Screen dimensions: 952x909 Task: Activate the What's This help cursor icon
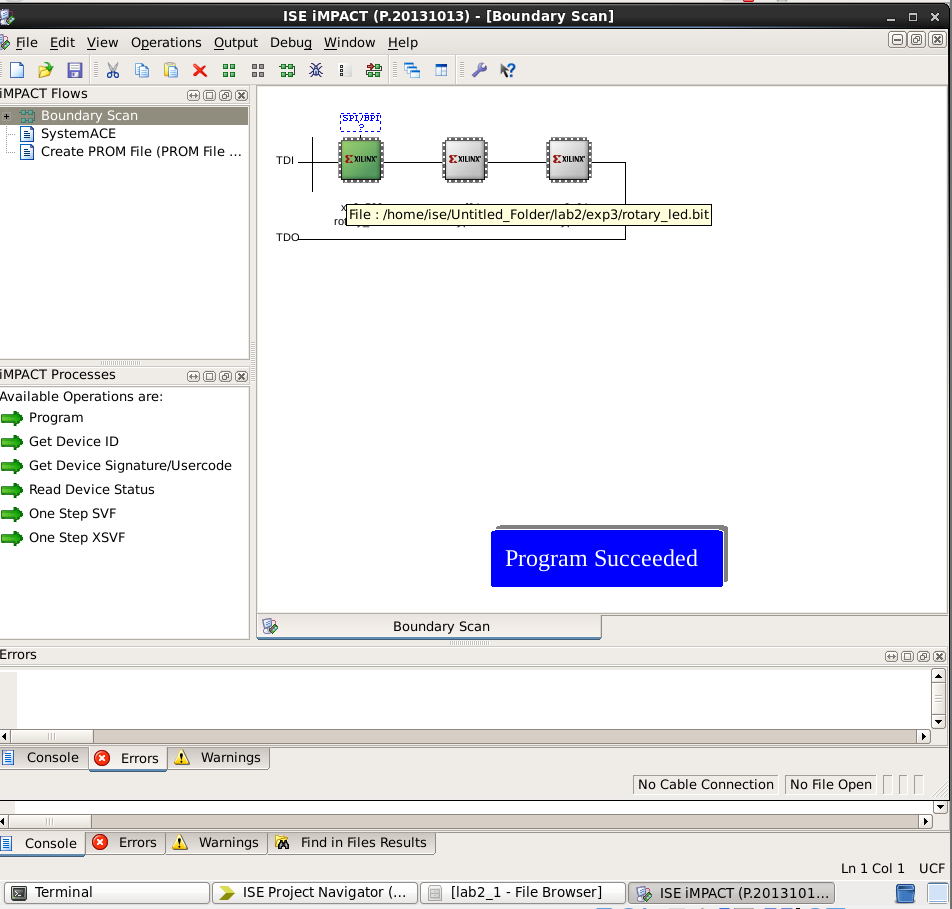[508, 70]
